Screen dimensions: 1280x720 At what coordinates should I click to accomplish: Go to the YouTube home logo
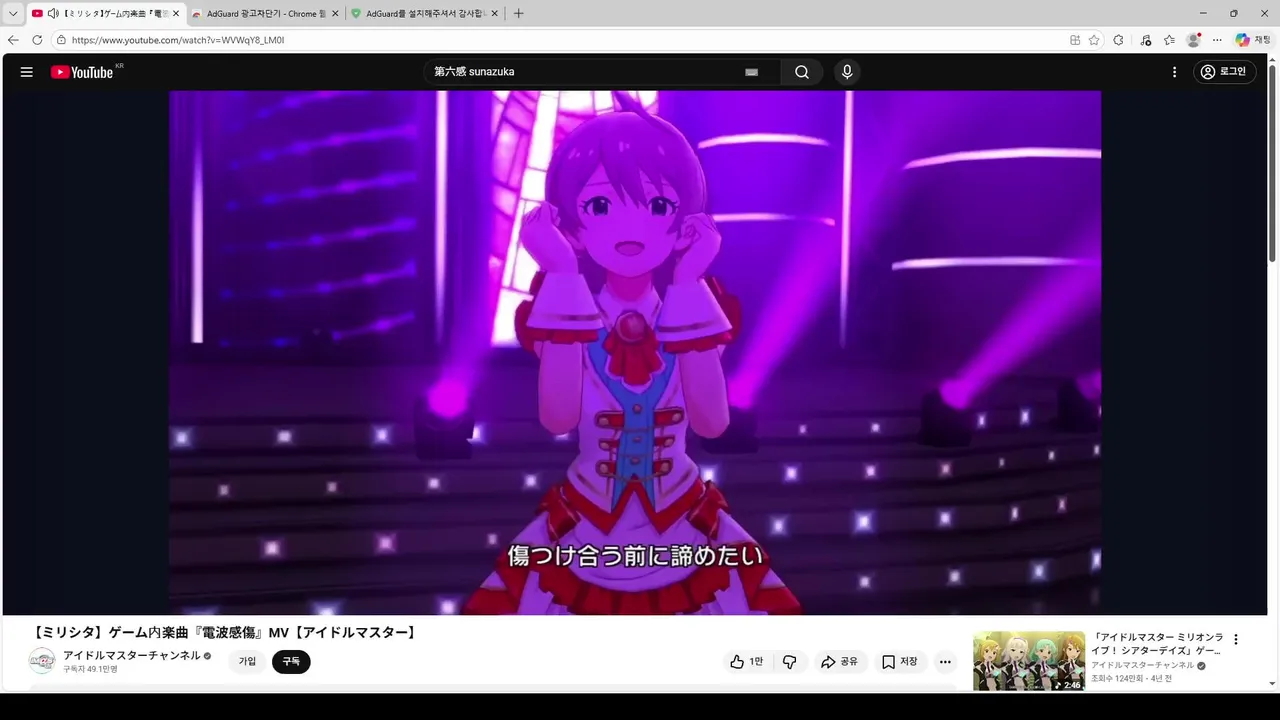(x=82, y=72)
